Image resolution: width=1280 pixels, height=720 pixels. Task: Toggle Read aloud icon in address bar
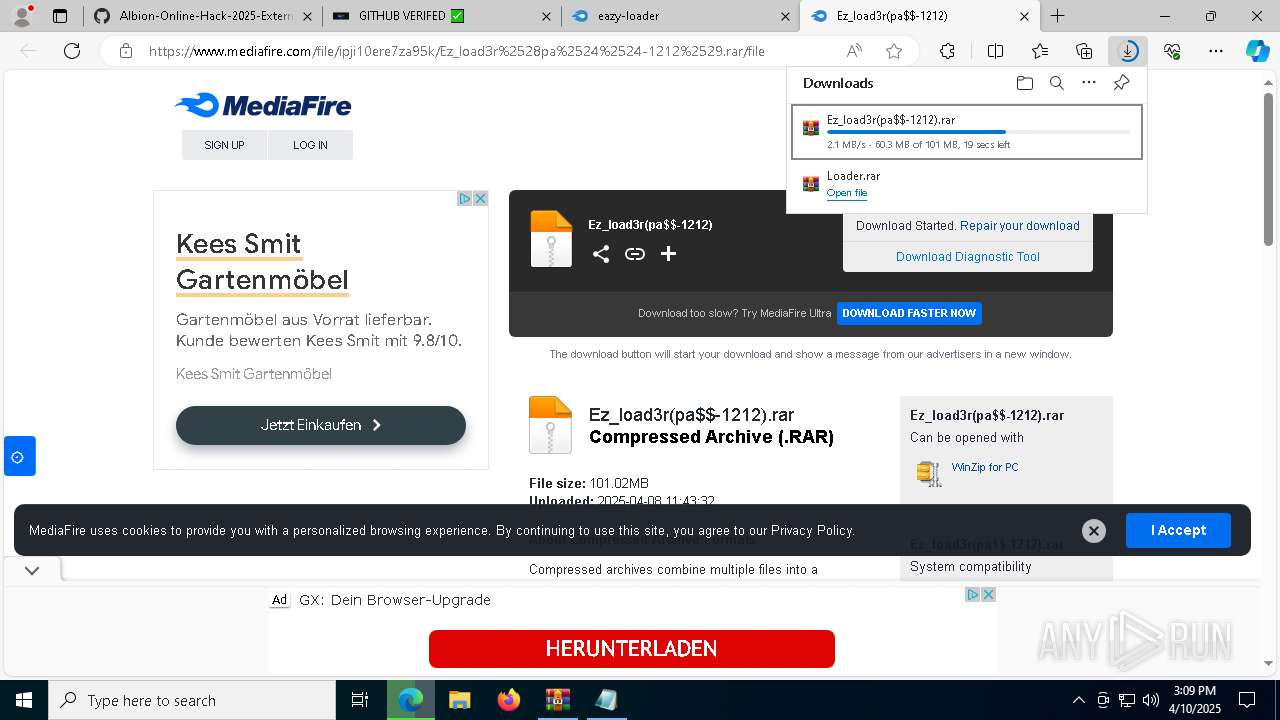[854, 51]
